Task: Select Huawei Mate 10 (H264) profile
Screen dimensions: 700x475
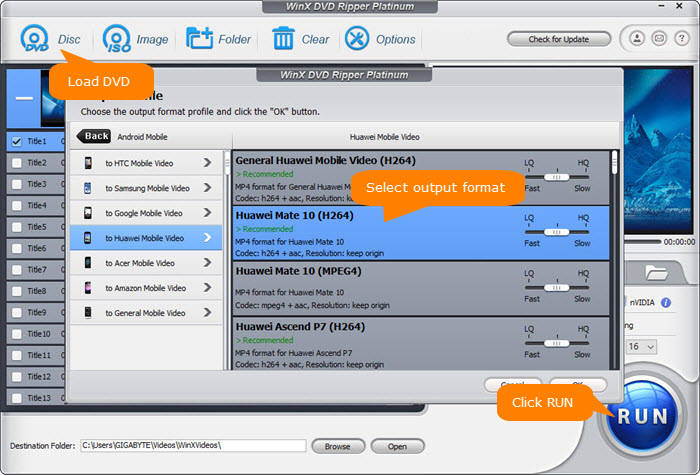Action: pos(421,233)
